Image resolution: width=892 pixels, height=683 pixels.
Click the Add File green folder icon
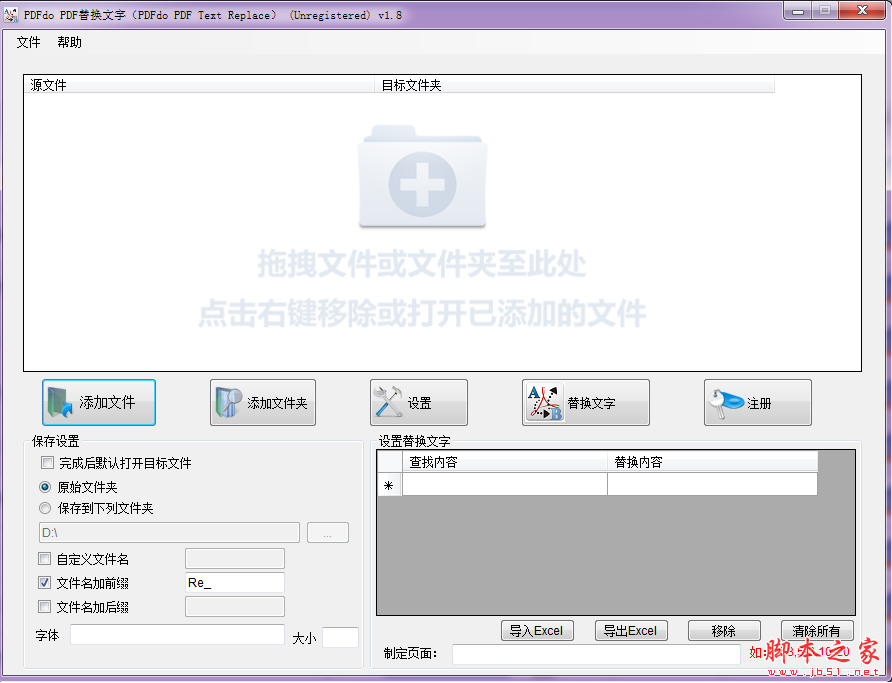tap(60, 403)
